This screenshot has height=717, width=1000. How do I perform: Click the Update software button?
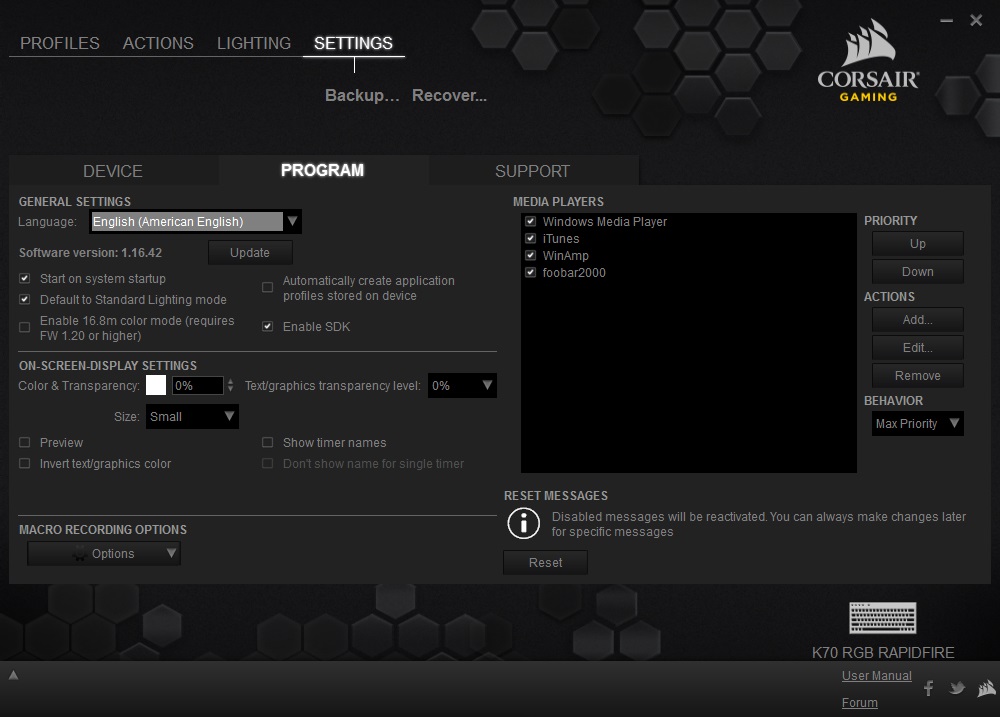coord(250,253)
